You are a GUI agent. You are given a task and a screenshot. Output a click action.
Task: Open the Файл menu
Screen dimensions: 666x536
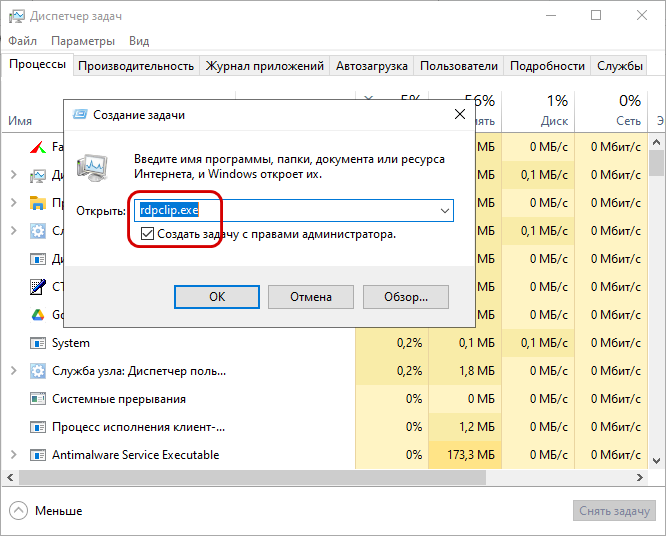coord(23,41)
